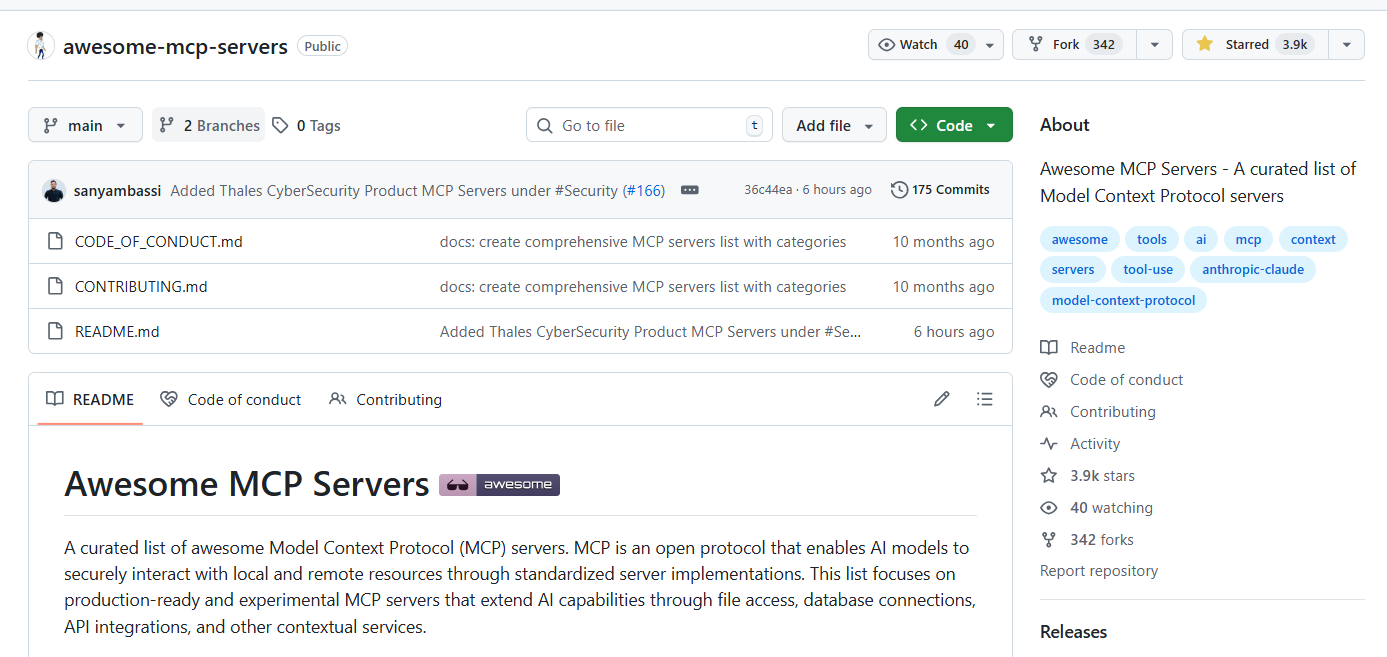The width and height of the screenshot is (1387, 657).
Task: Open the 342 forks link
Action: tap(1087, 539)
